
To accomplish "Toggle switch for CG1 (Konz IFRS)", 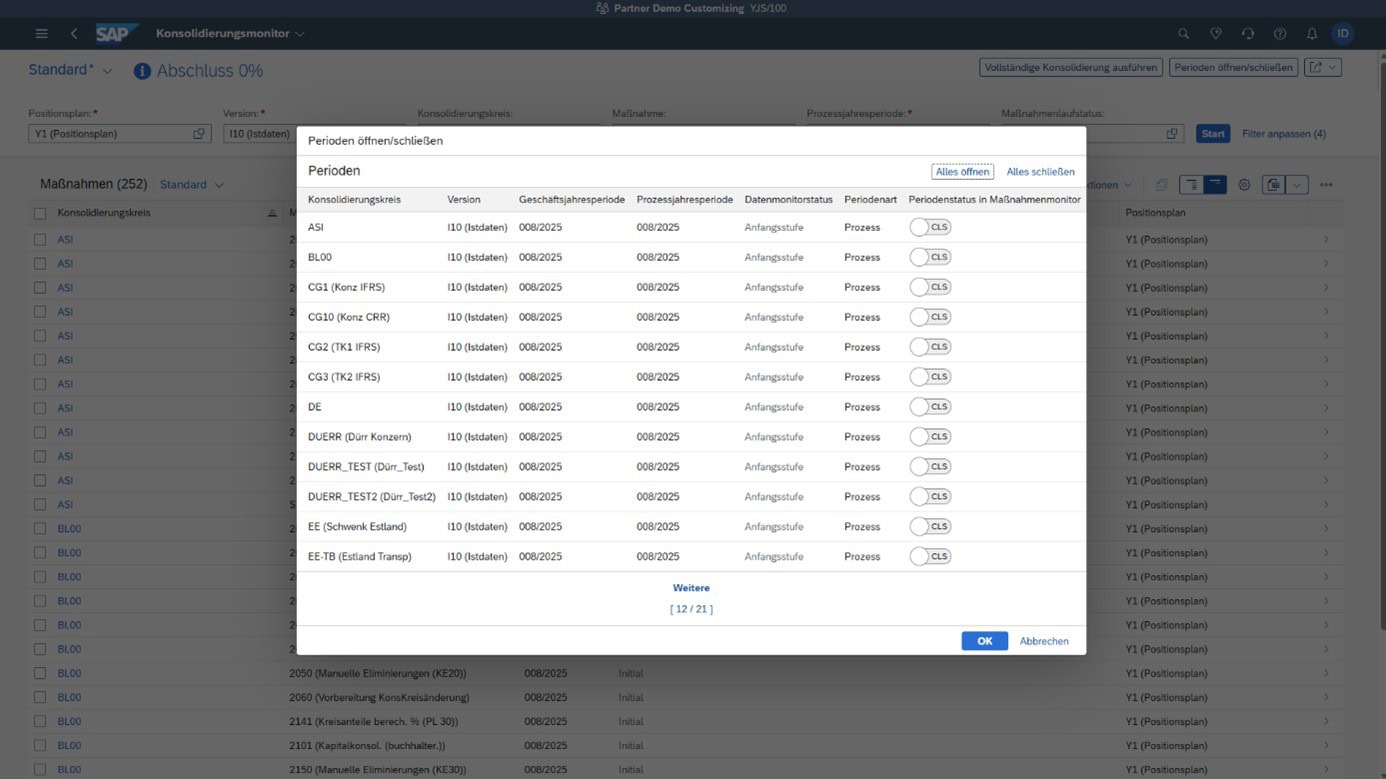I will pyautogui.click(x=930, y=287).
